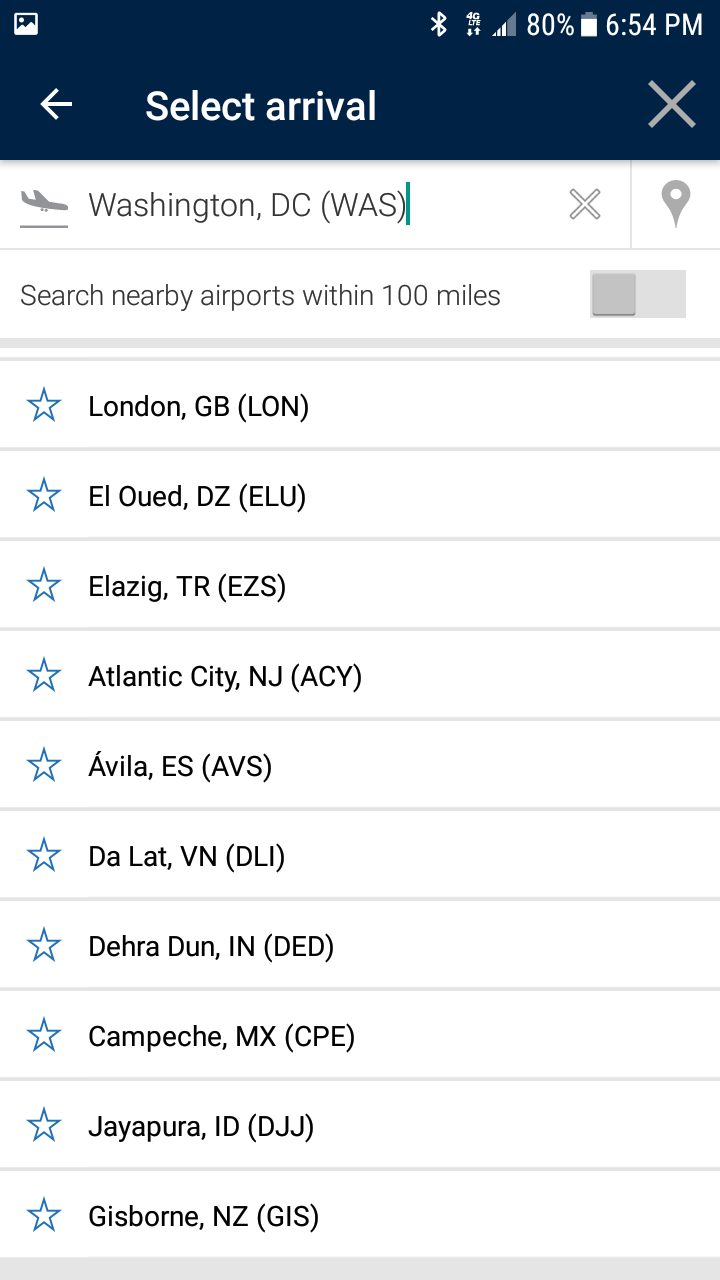Choose Atlantic City, NJ (ACY)
The height and width of the screenshot is (1280, 720).
360,676
